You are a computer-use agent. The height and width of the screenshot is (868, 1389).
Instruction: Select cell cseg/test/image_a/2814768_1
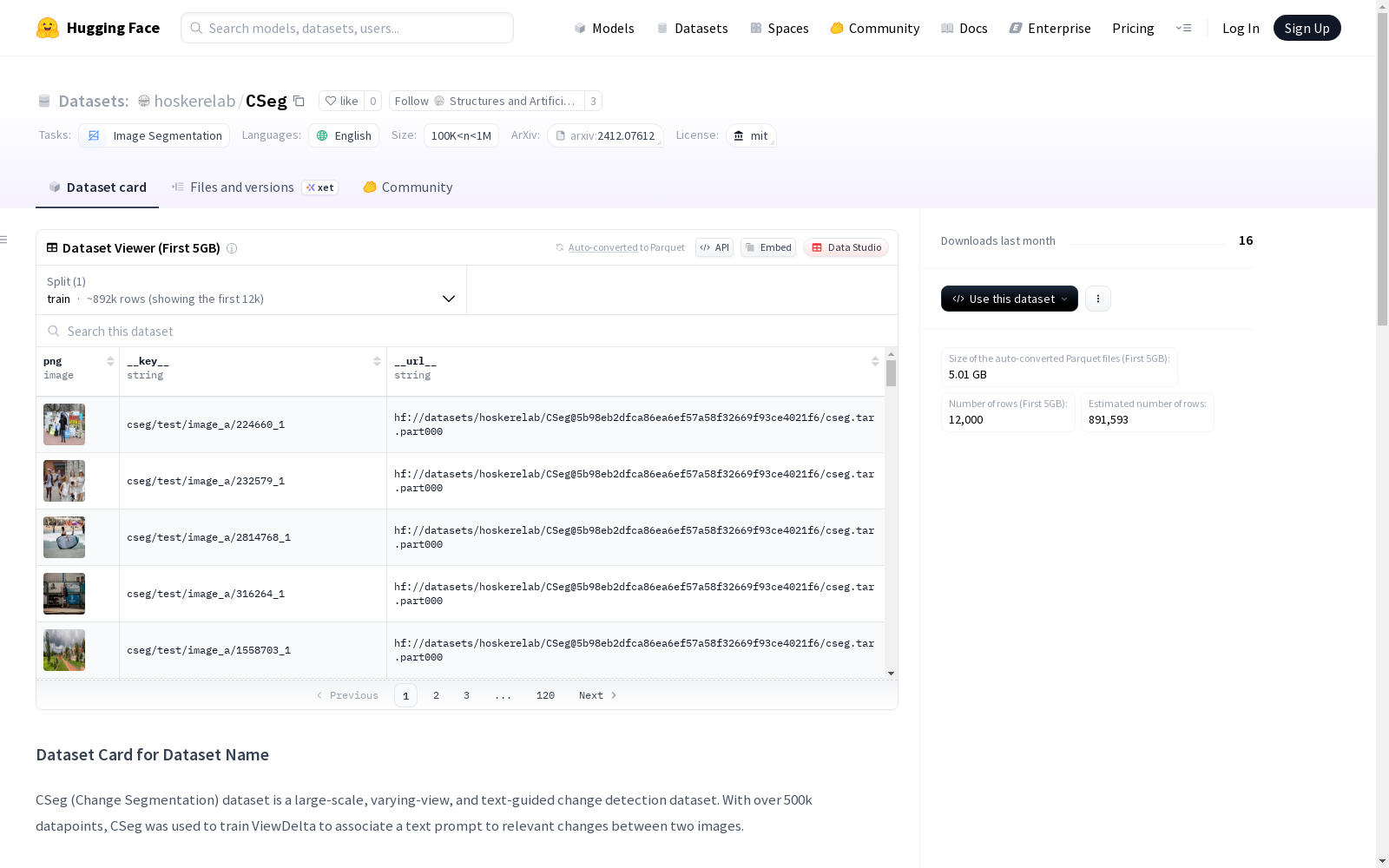coord(253,537)
